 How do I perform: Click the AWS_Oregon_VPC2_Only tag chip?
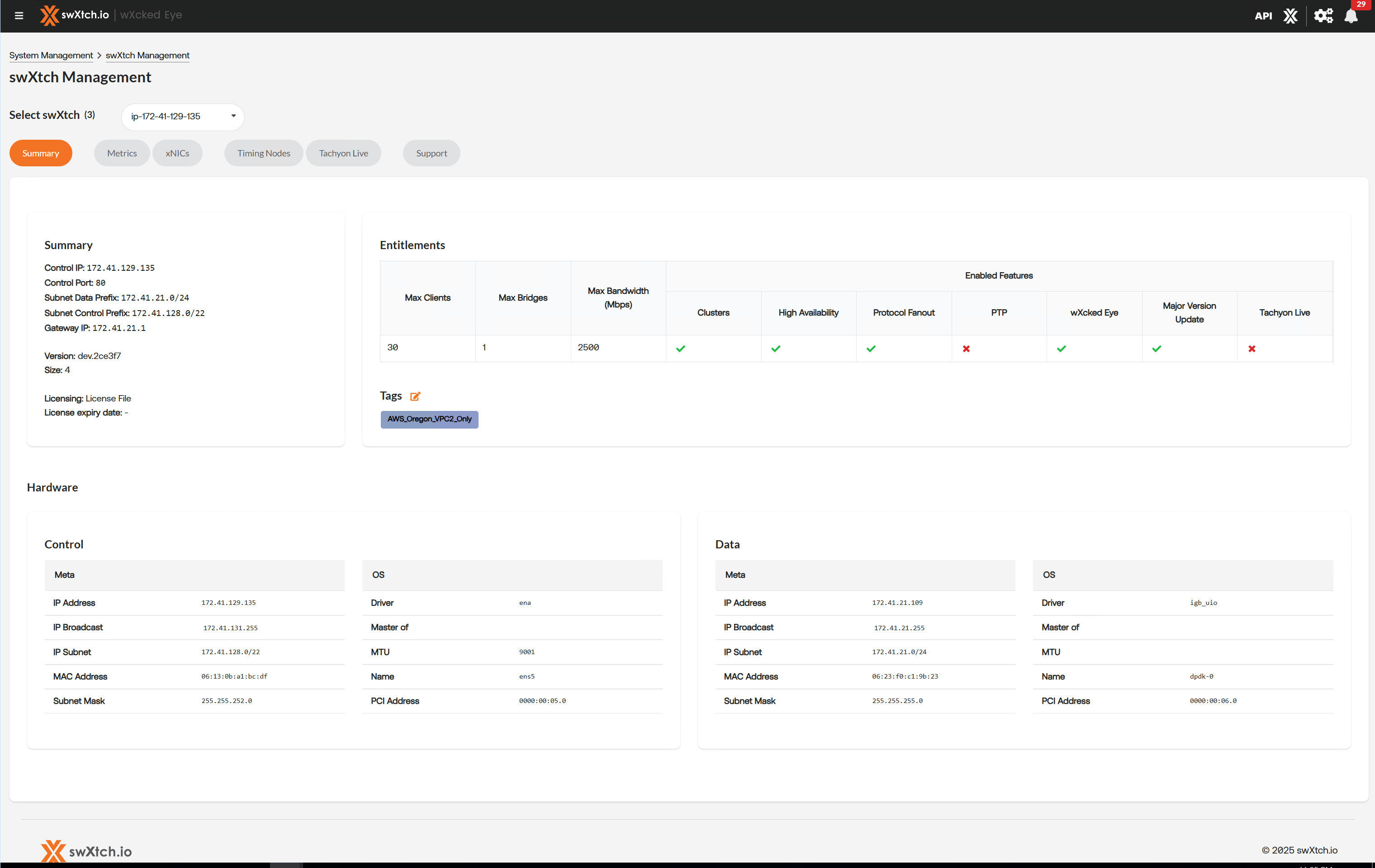click(429, 419)
